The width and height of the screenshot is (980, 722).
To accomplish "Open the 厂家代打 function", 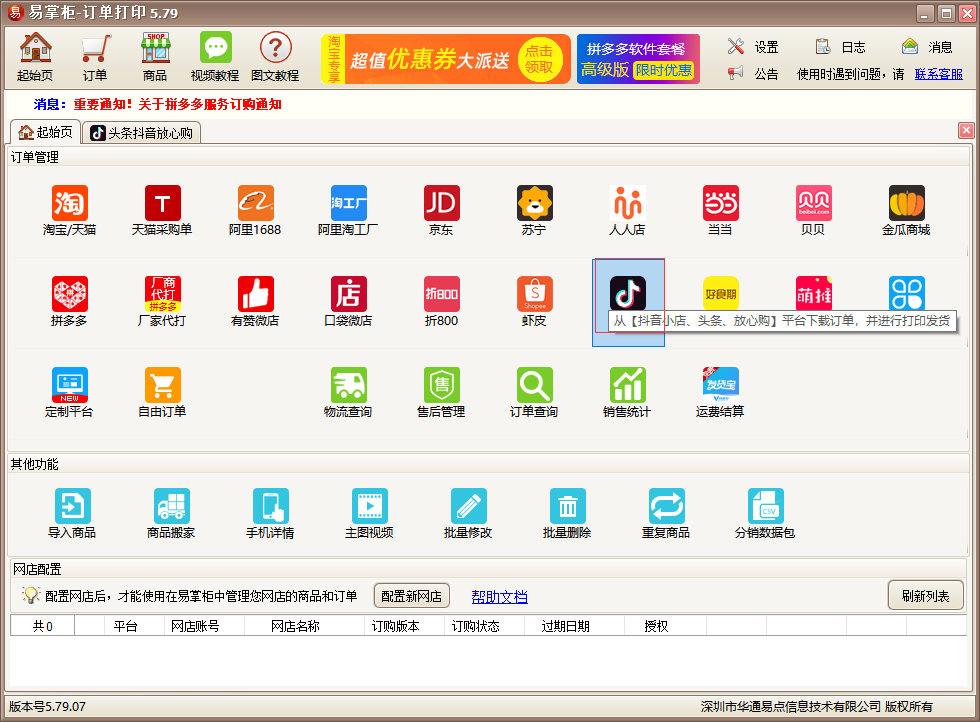I will [162, 302].
